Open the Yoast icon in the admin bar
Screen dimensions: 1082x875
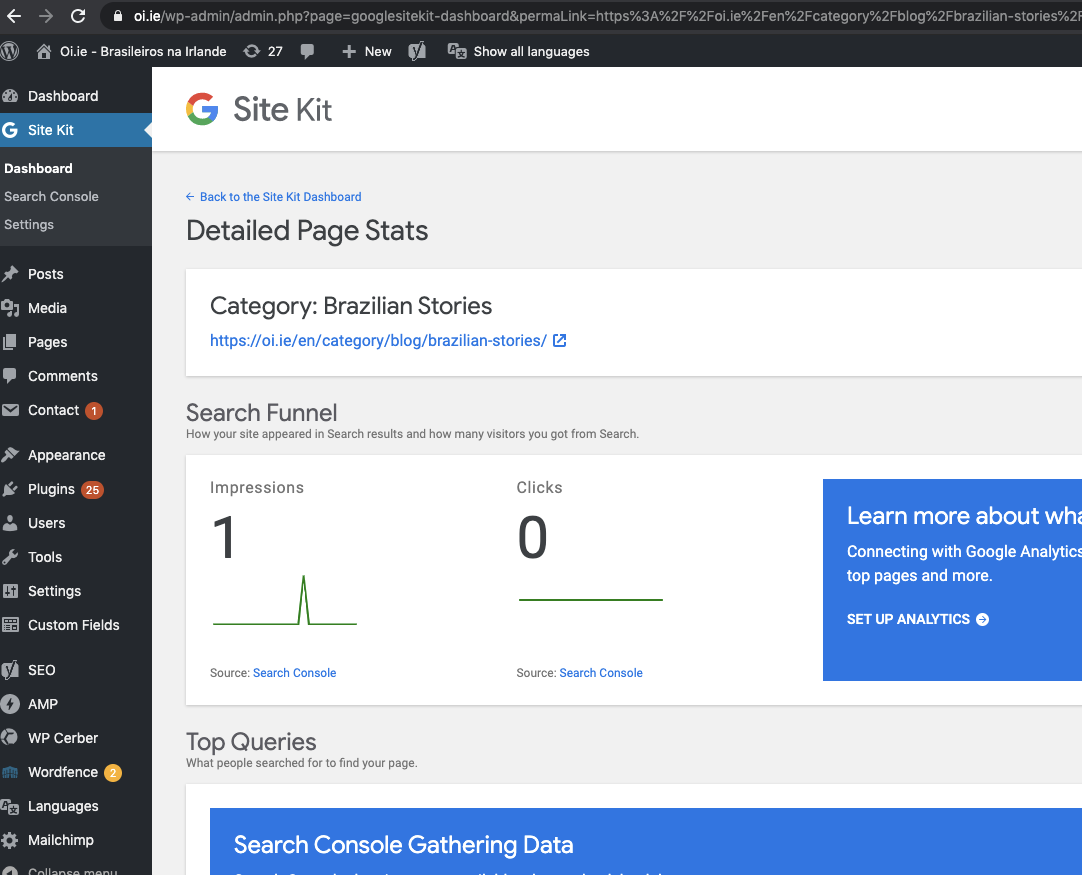click(417, 51)
